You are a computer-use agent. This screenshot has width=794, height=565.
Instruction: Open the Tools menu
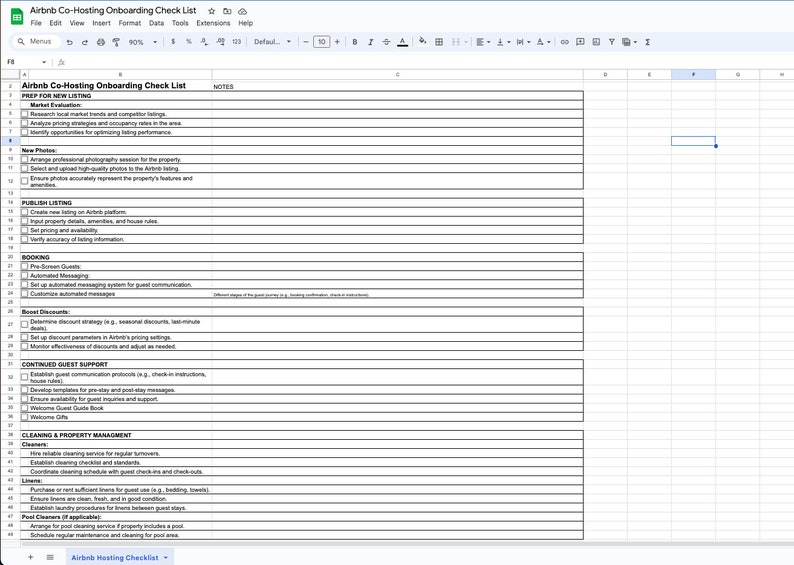180,23
